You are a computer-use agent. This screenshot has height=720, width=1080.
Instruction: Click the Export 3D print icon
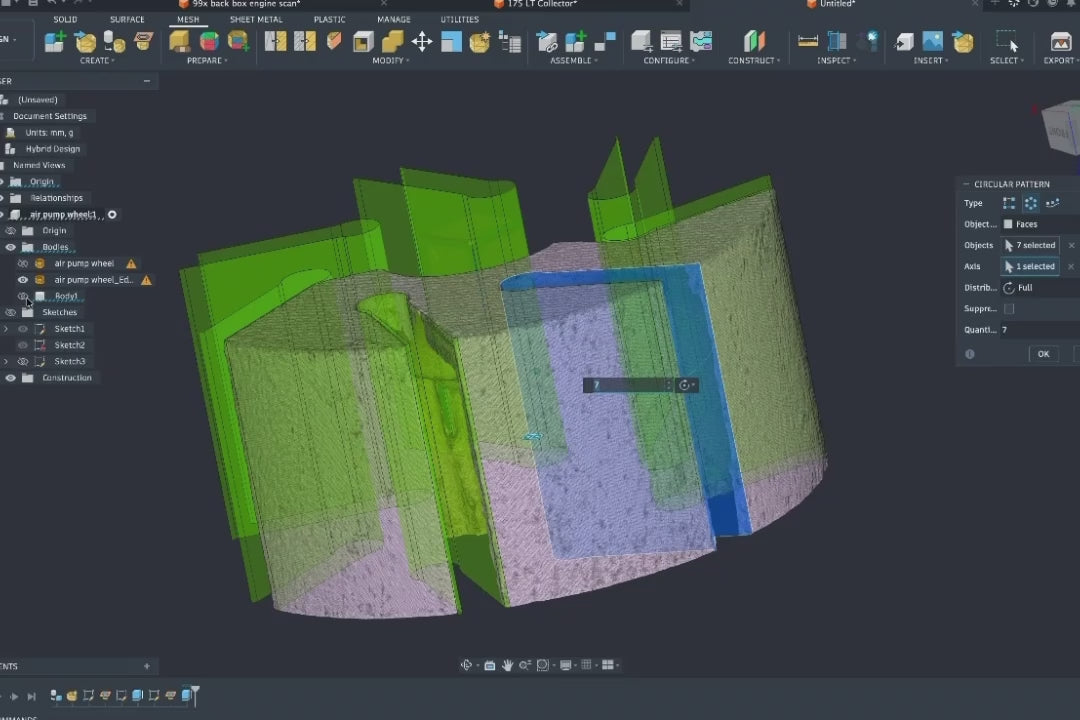(x=1061, y=42)
